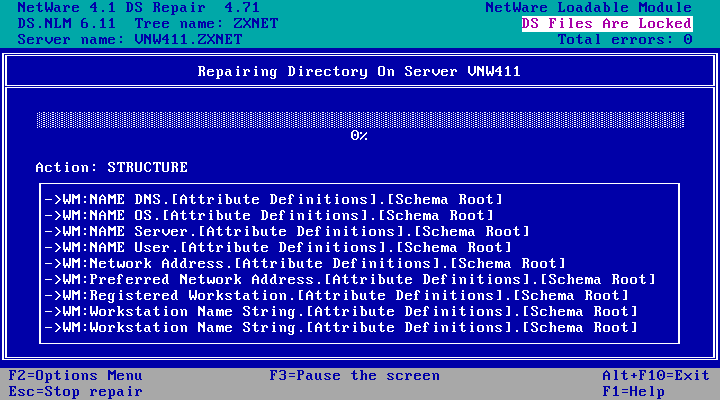Select the WM:NAME DNS log line
Image resolution: width=720 pixels, height=400 pixels.
pos(274,199)
